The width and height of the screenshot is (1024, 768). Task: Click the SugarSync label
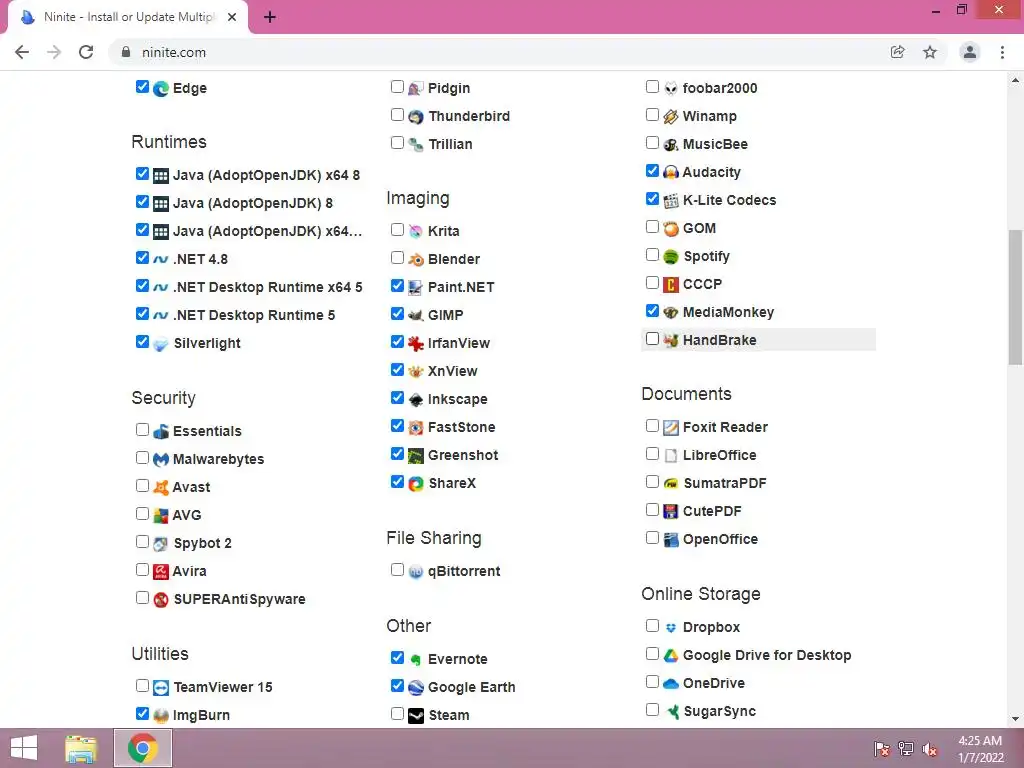pos(720,711)
